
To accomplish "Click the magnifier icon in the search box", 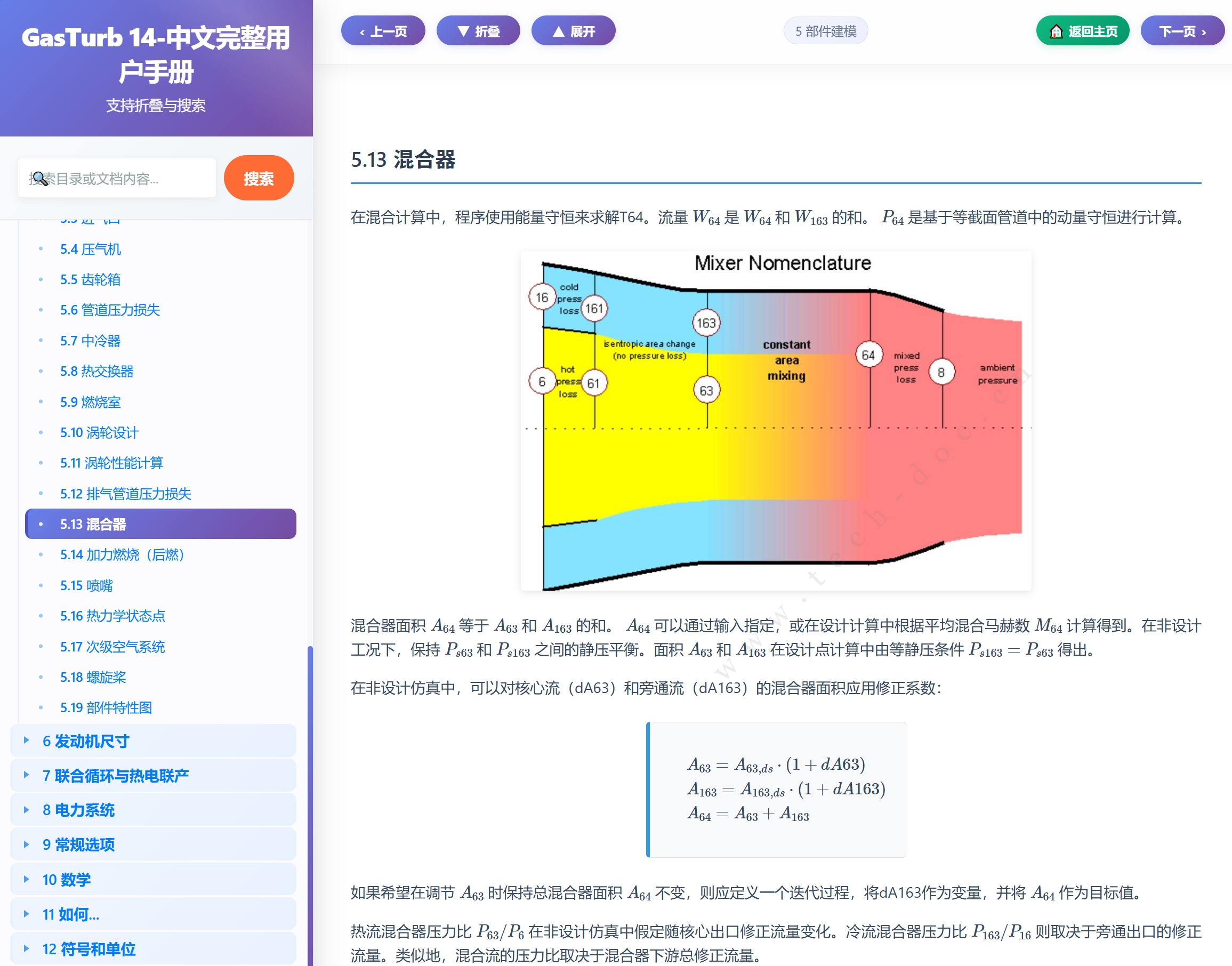I will [x=38, y=178].
